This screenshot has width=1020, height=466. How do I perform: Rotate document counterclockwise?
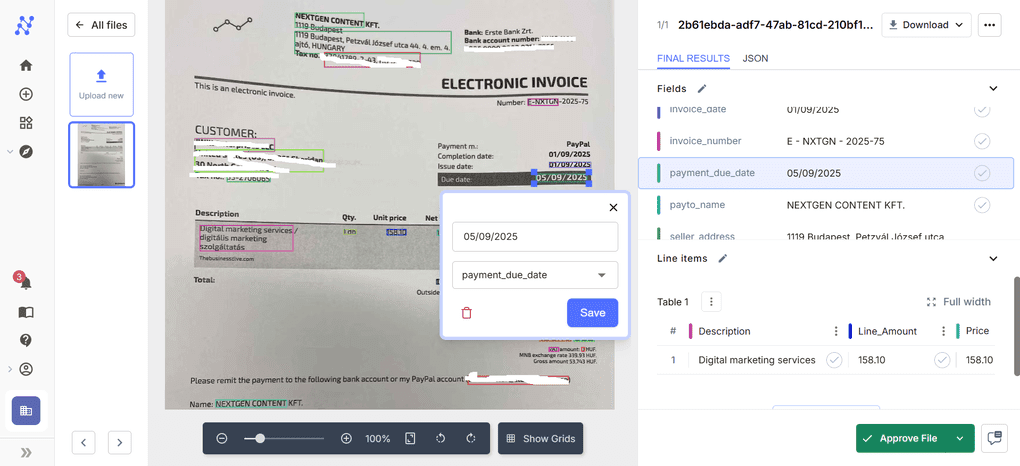tap(440, 439)
